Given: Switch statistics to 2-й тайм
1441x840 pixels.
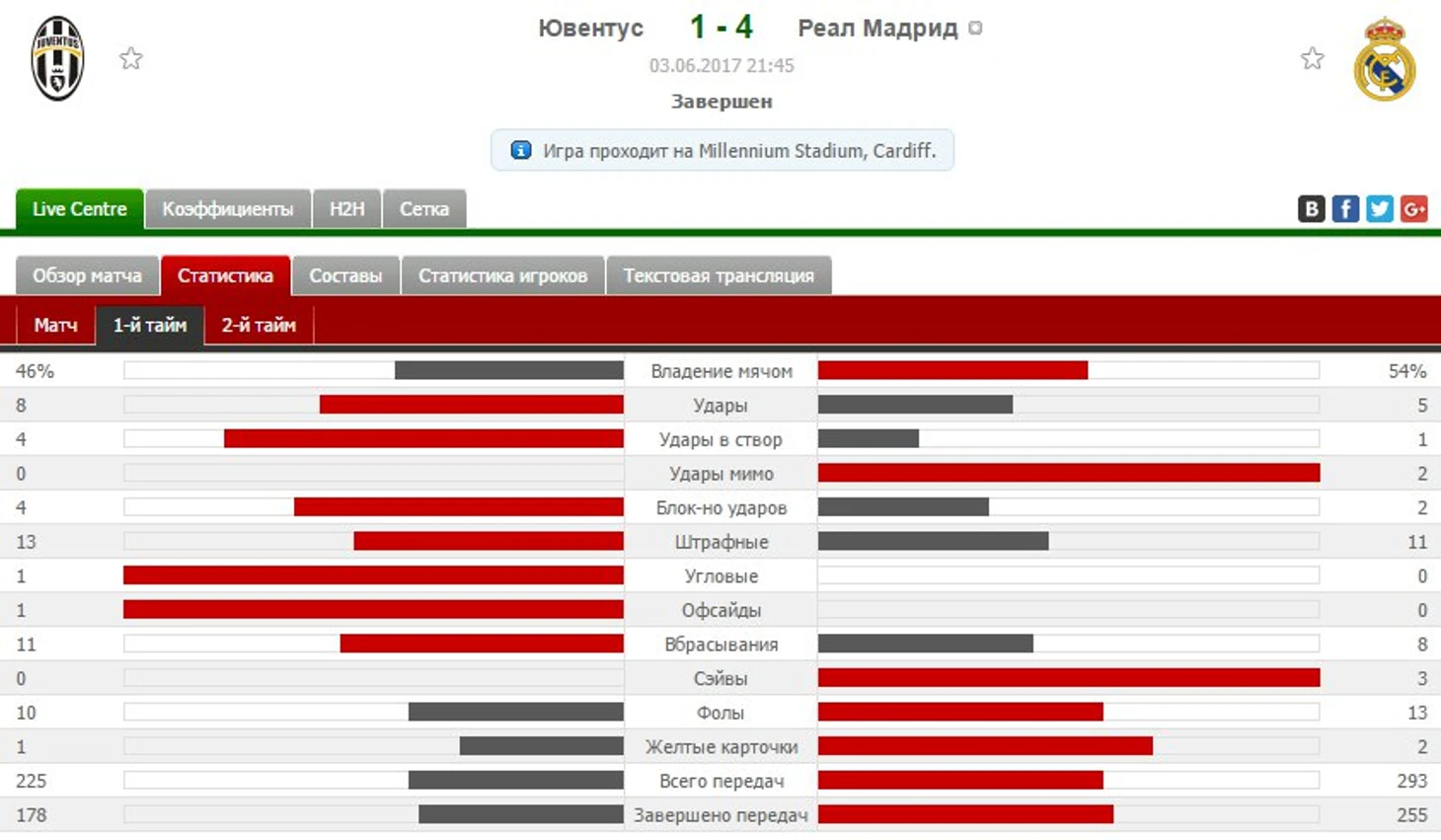Looking at the screenshot, I should [259, 325].
